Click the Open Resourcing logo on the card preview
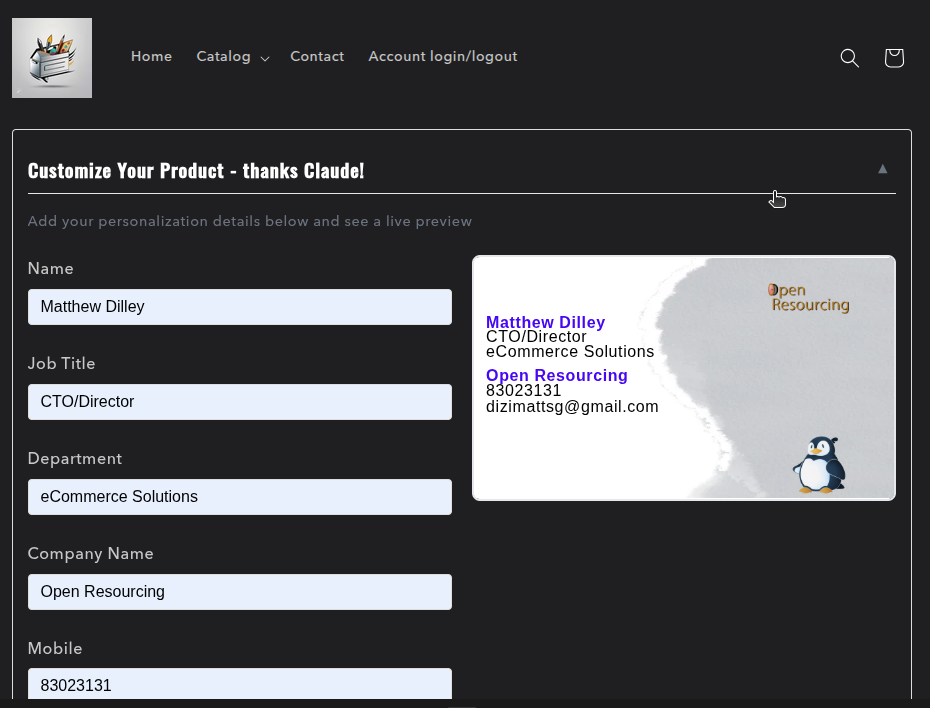Image resolution: width=930 pixels, height=708 pixels. coord(809,298)
